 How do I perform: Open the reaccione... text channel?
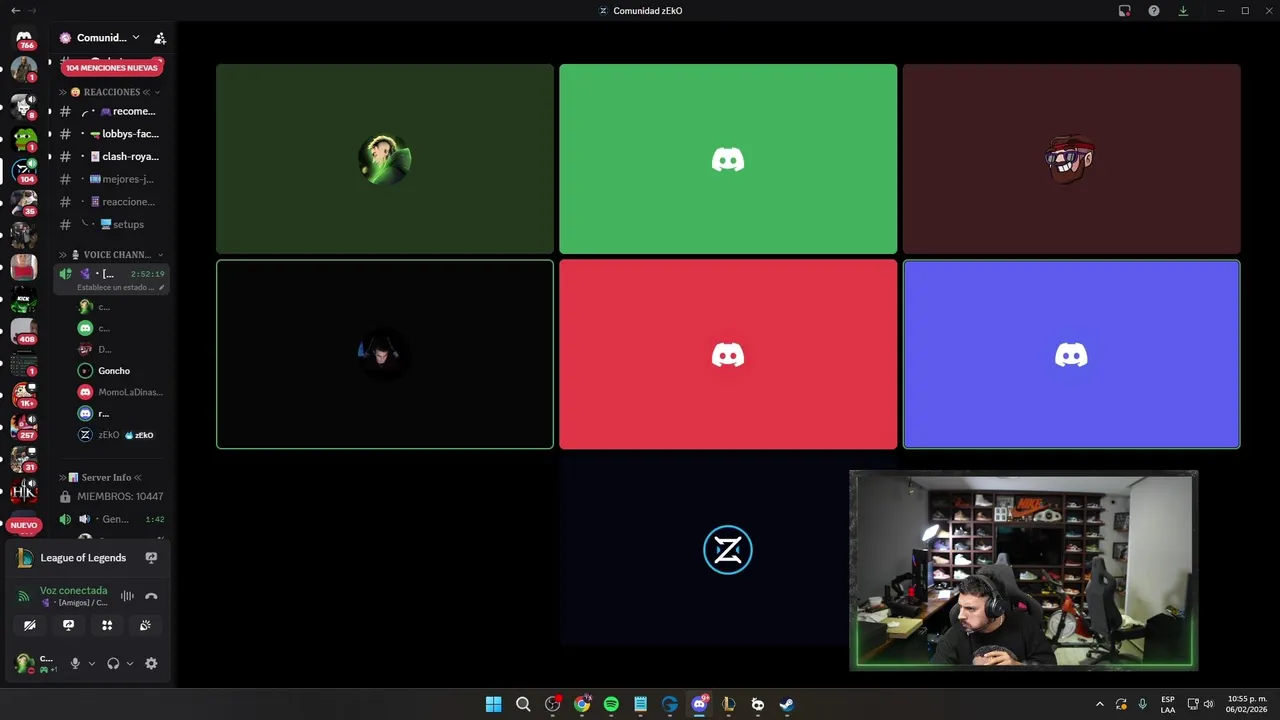click(111, 202)
